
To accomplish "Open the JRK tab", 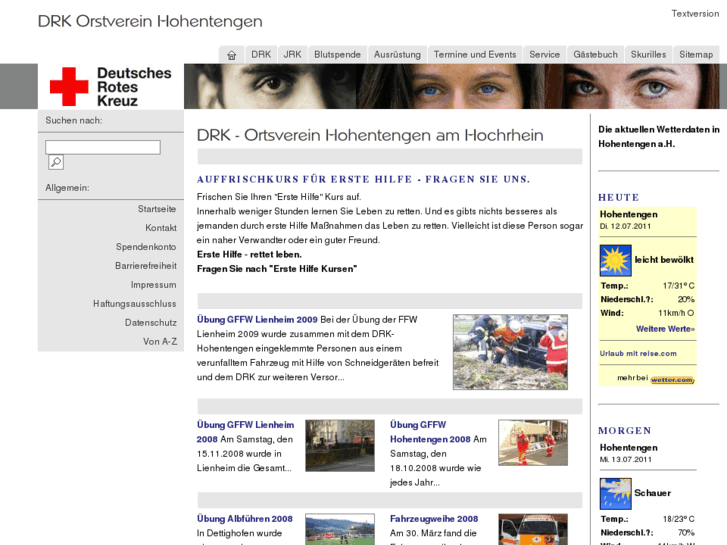I will 292,55.
